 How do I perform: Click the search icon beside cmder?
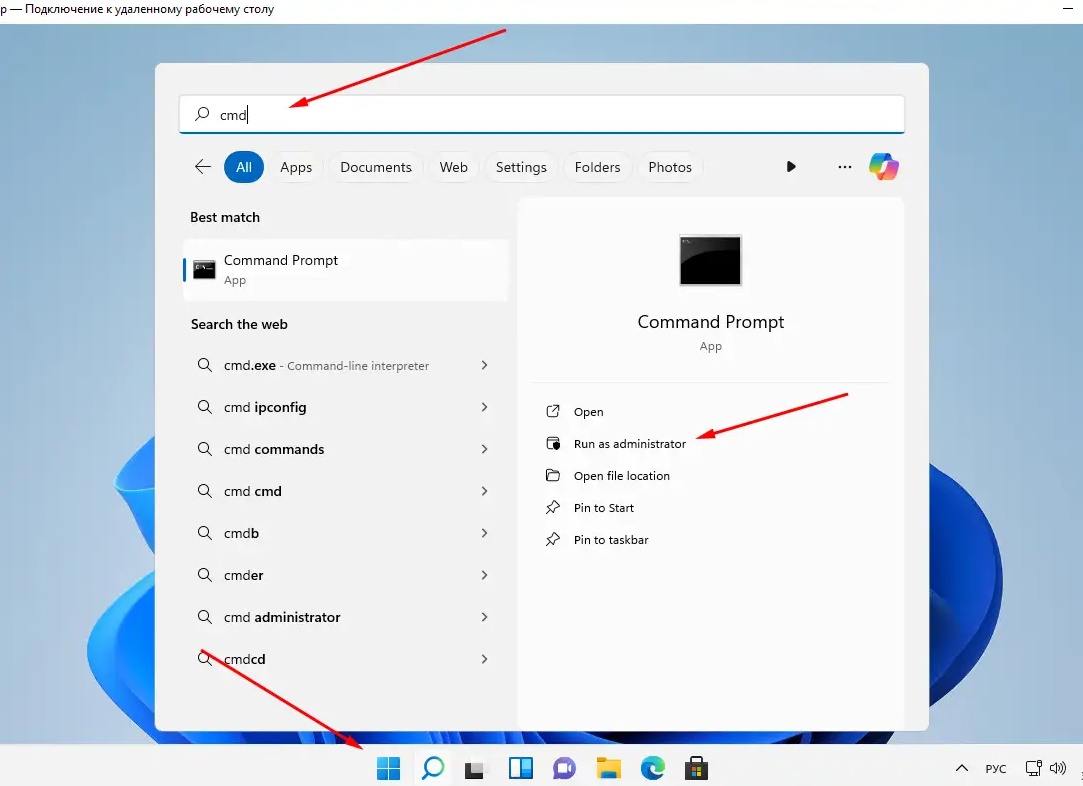click(x=204, y=575)
